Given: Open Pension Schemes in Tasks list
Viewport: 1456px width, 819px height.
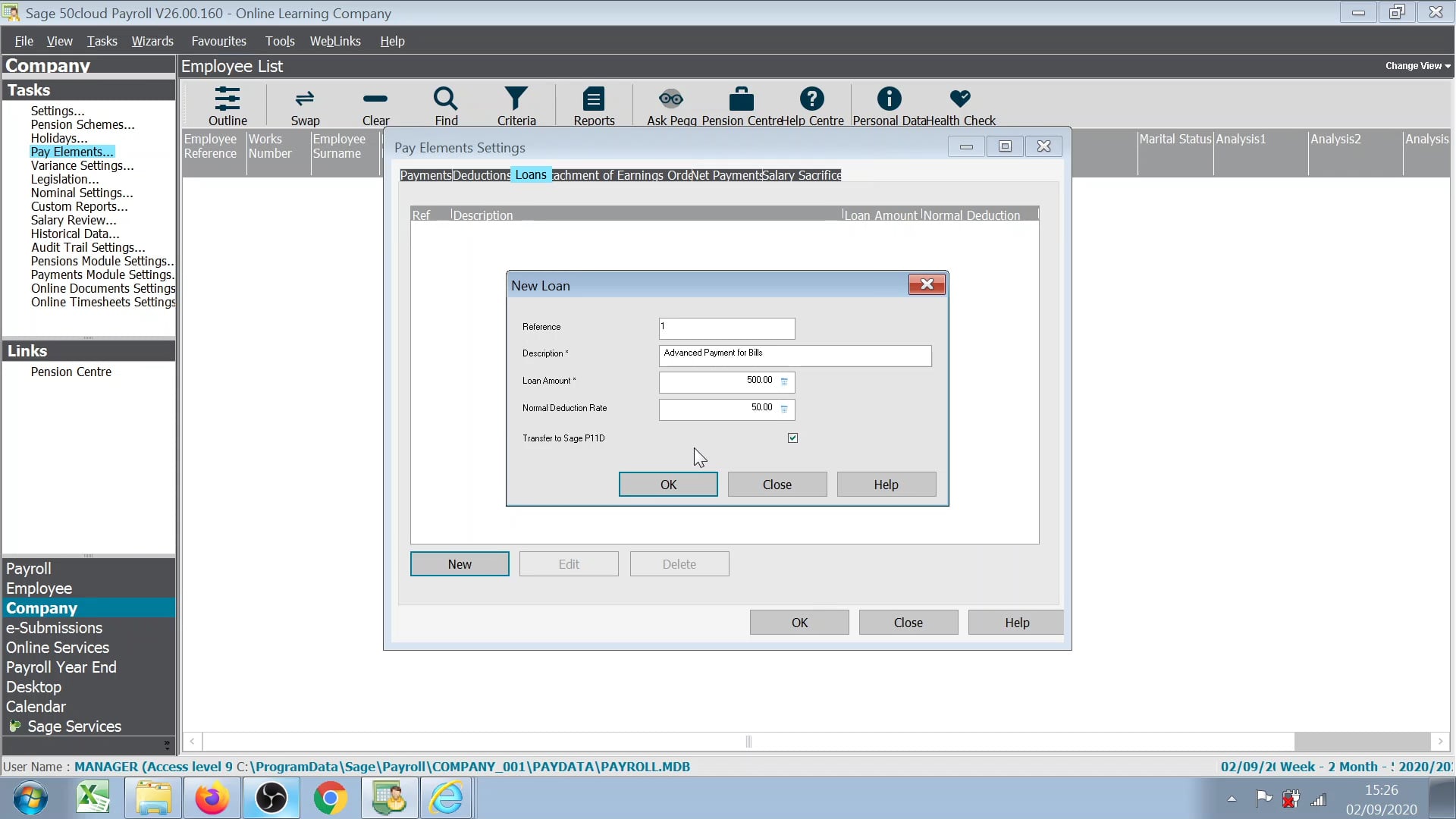Looking at the screenshot, I should click(x=83, y=124).
